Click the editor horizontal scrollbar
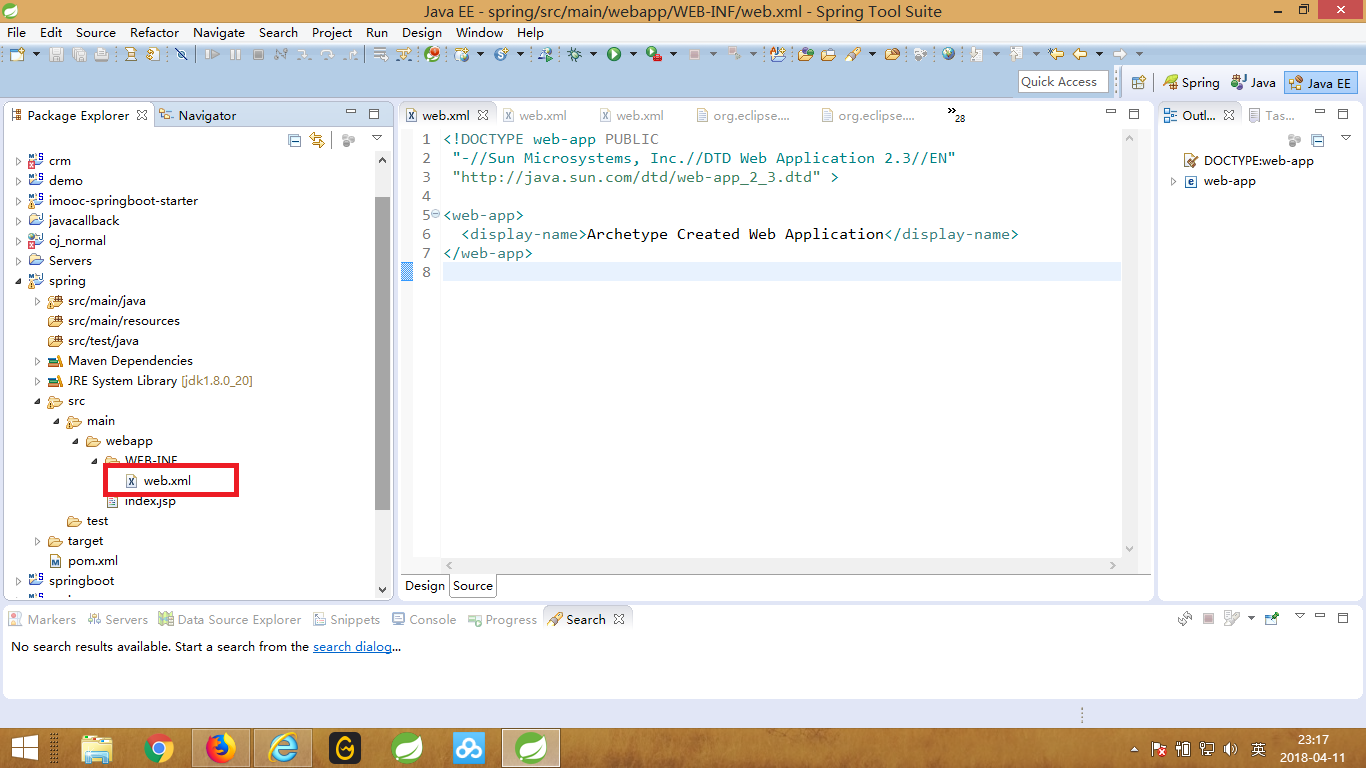The width and height of the screenshot is (1366, 768). tap(780, 565)
